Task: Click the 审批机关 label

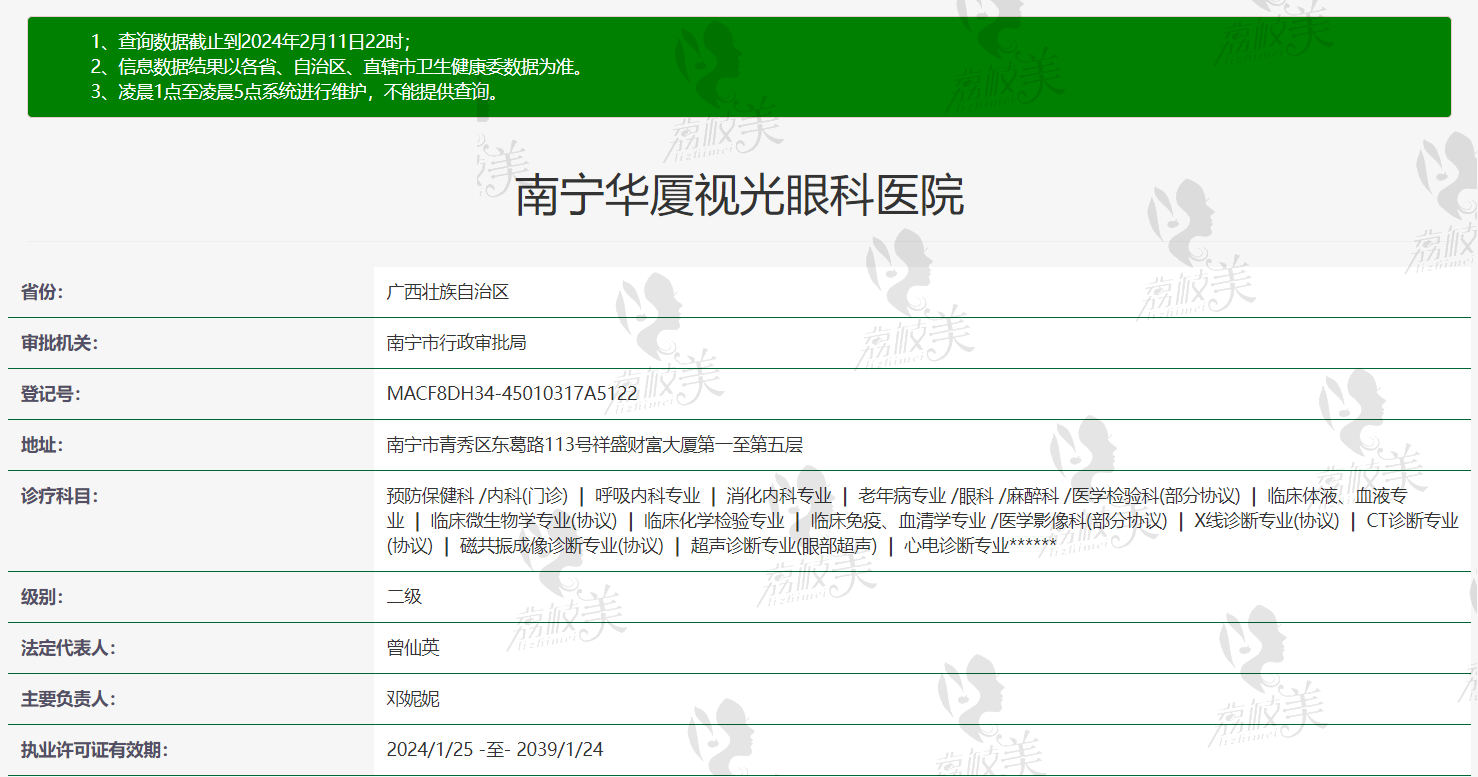Action: click(x=60, y=343)
